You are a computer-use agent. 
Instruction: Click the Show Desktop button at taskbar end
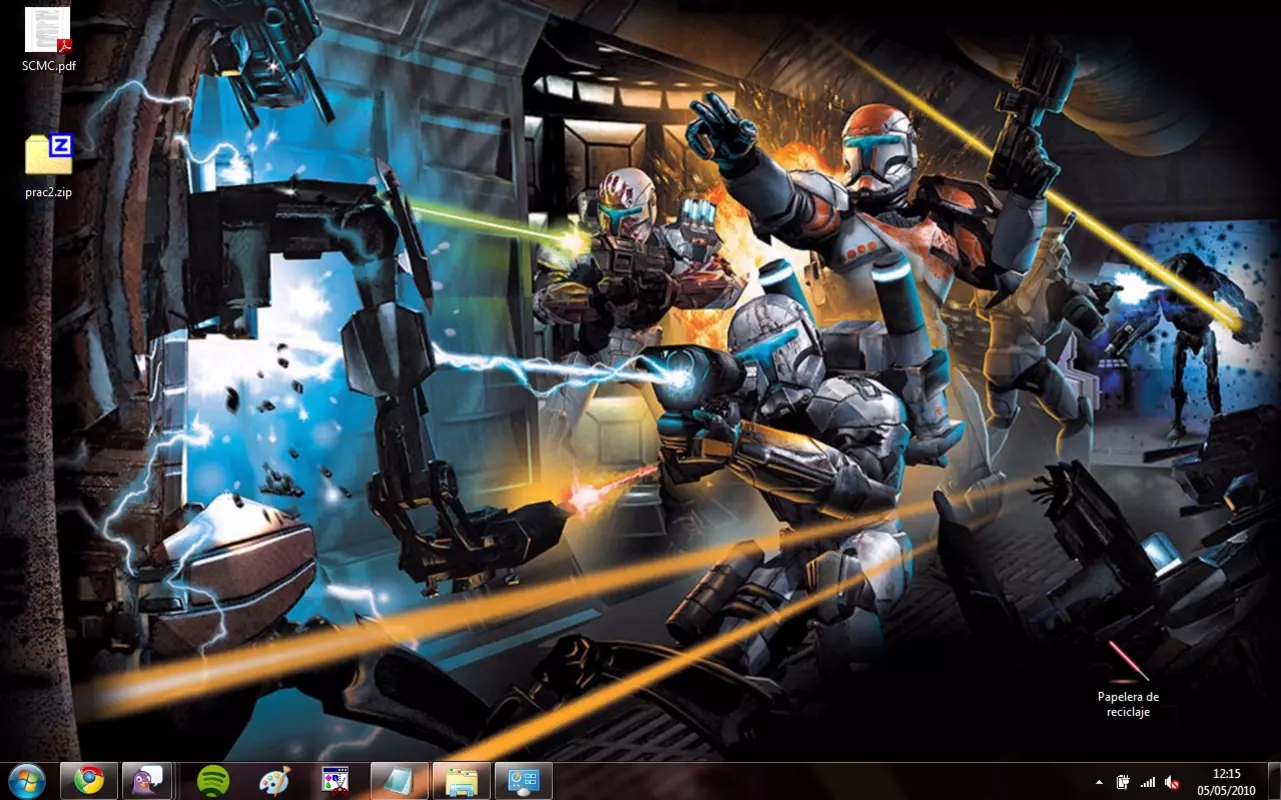coord(1273,781)
